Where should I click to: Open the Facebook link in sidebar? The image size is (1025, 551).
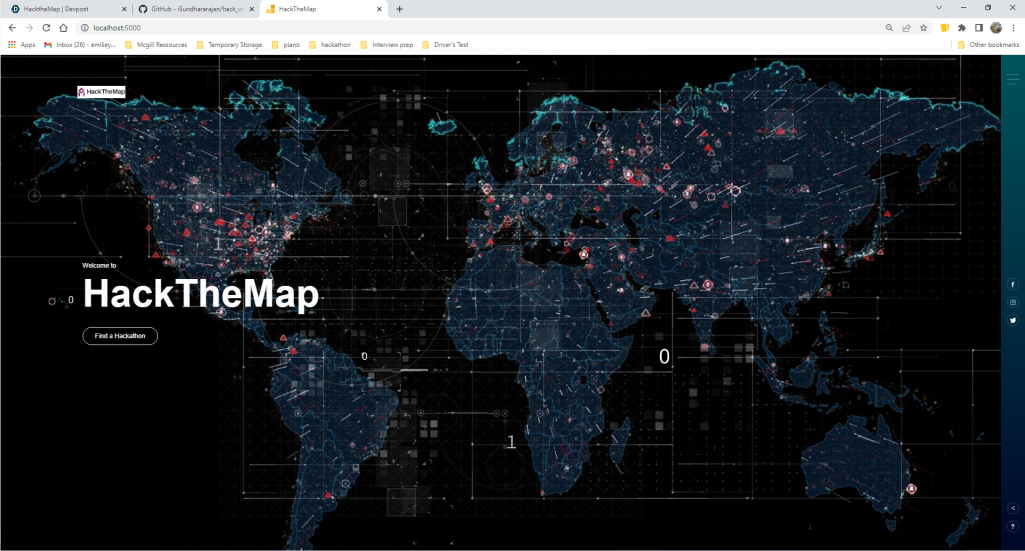1013,284
